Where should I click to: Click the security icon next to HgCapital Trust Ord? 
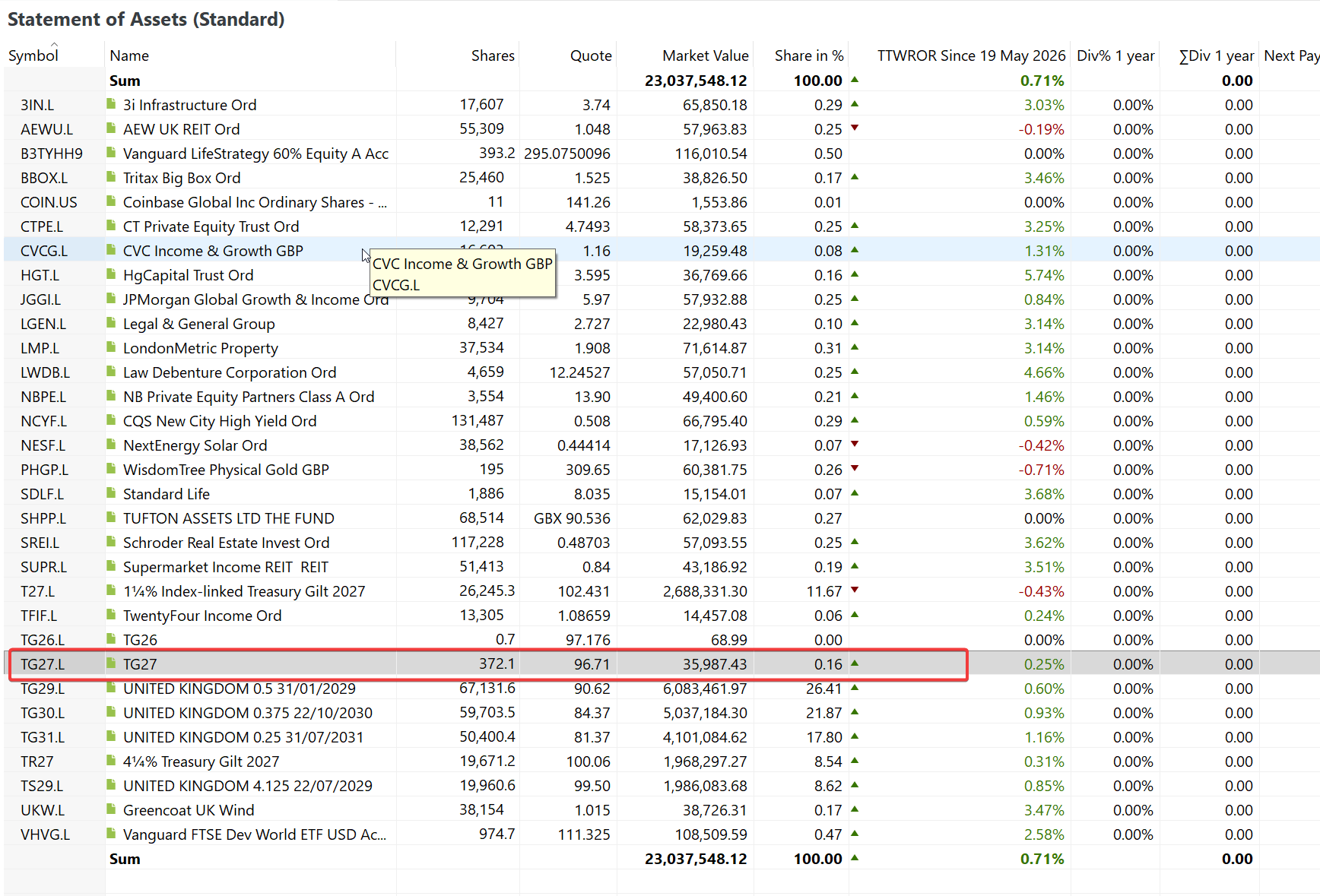point(111,274)
